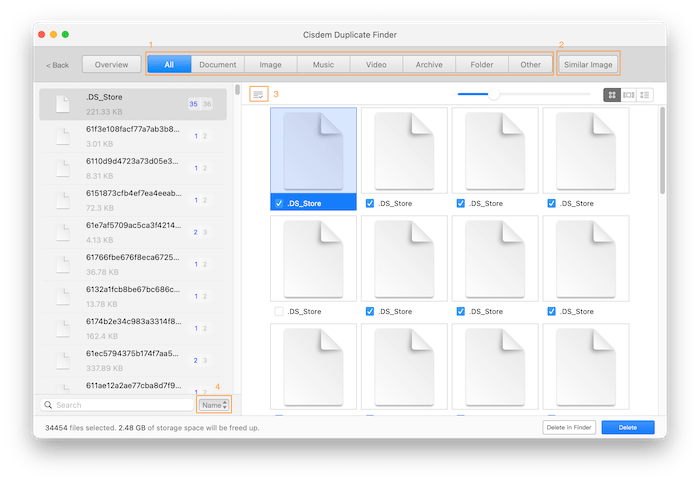700x482 pixels.
Task: Click the 35 selected count badge
Action: [x=193, y=104]
